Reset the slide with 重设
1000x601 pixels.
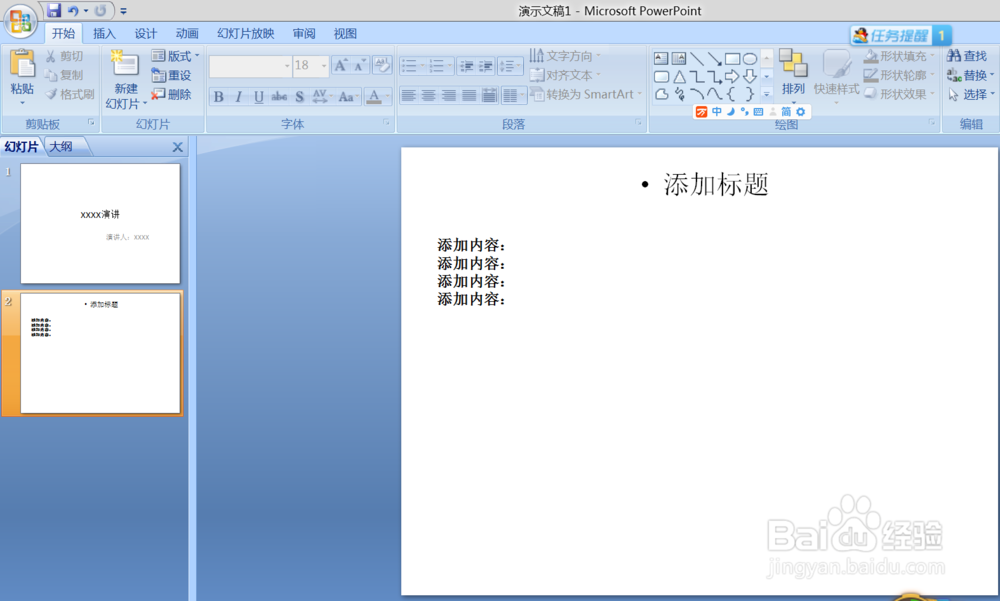click(x=172, y=75)
